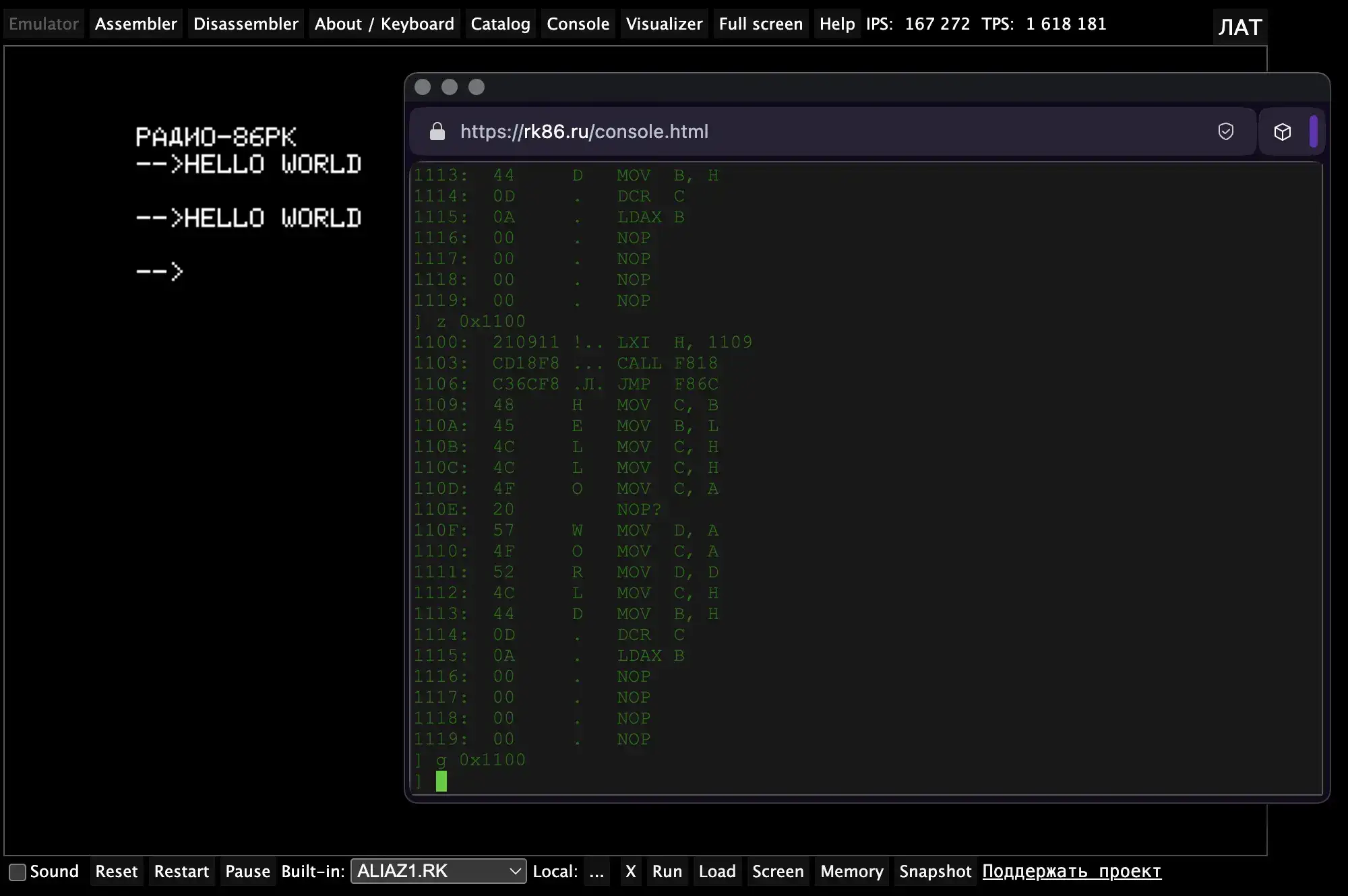Open the cube extension icon

coord(1283,131)
